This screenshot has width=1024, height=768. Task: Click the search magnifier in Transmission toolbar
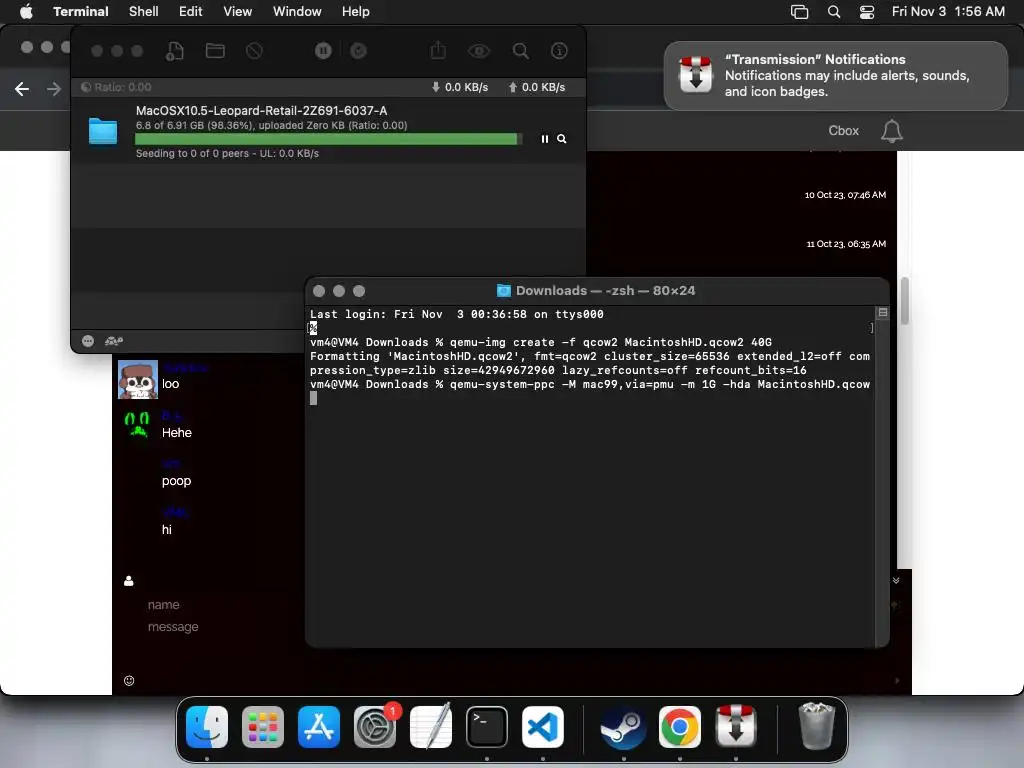[x=520, y=51]
